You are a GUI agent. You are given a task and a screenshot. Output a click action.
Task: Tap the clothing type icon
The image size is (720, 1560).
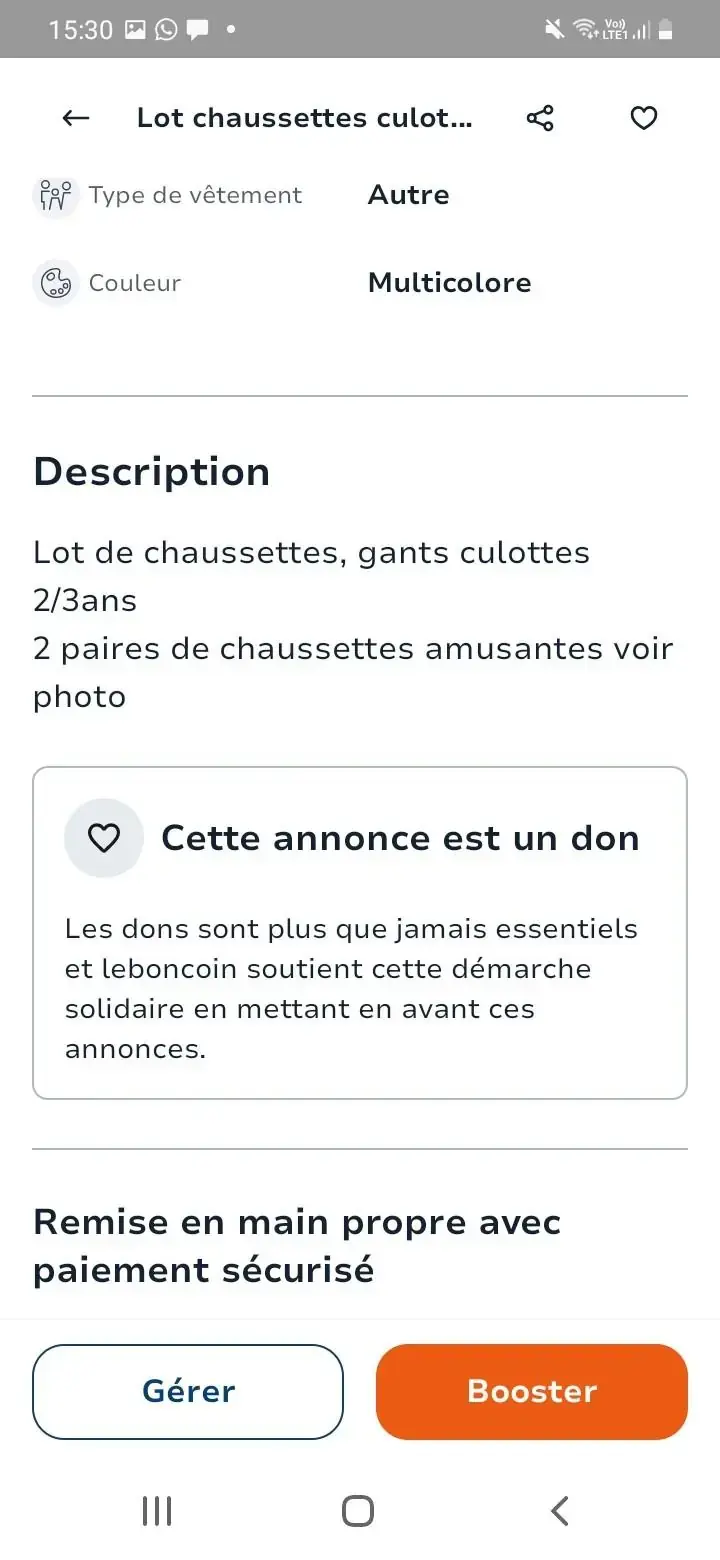click(55, 195)
